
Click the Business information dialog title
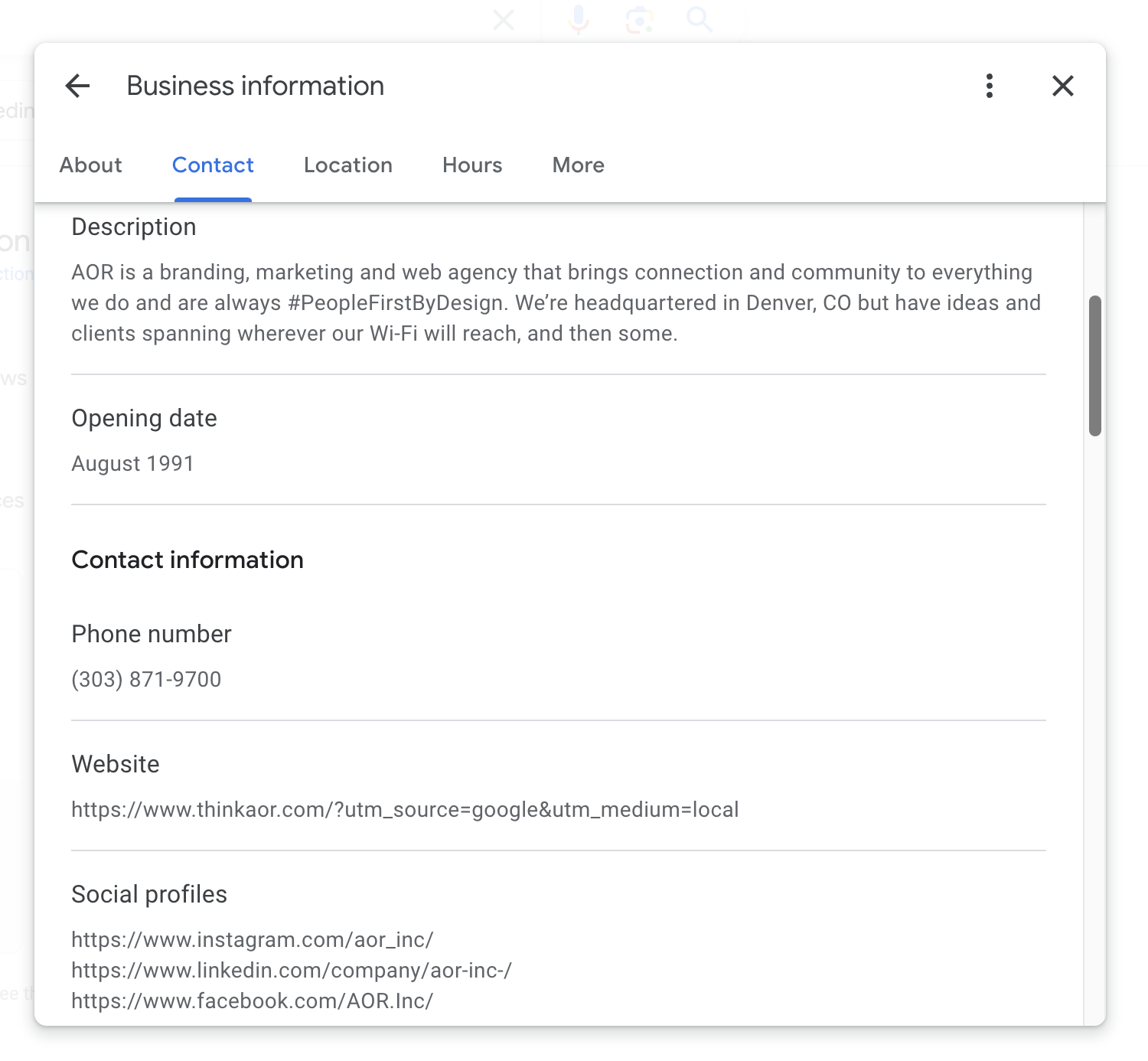click(256, 86)
